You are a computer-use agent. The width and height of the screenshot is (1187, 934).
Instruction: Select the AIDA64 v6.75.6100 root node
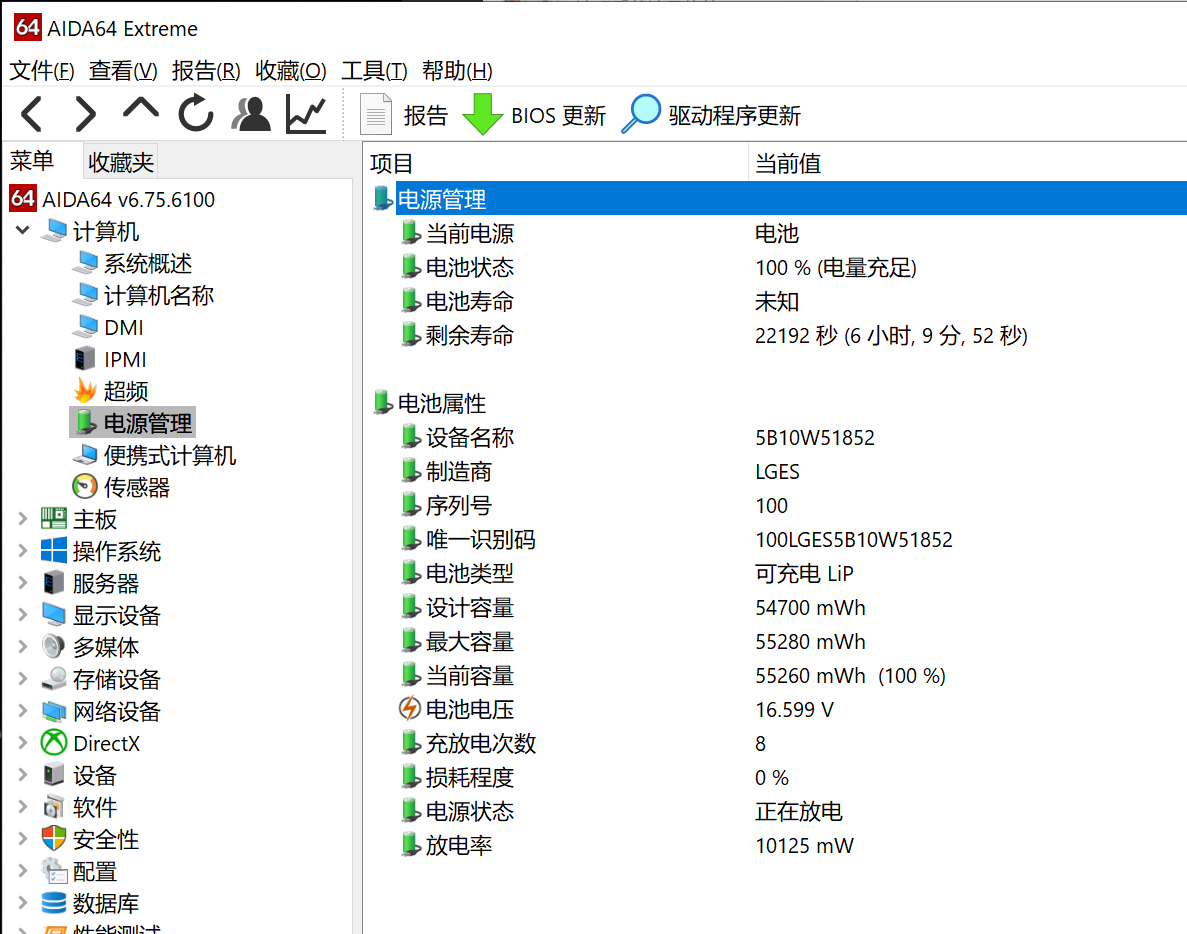[112, 199]
